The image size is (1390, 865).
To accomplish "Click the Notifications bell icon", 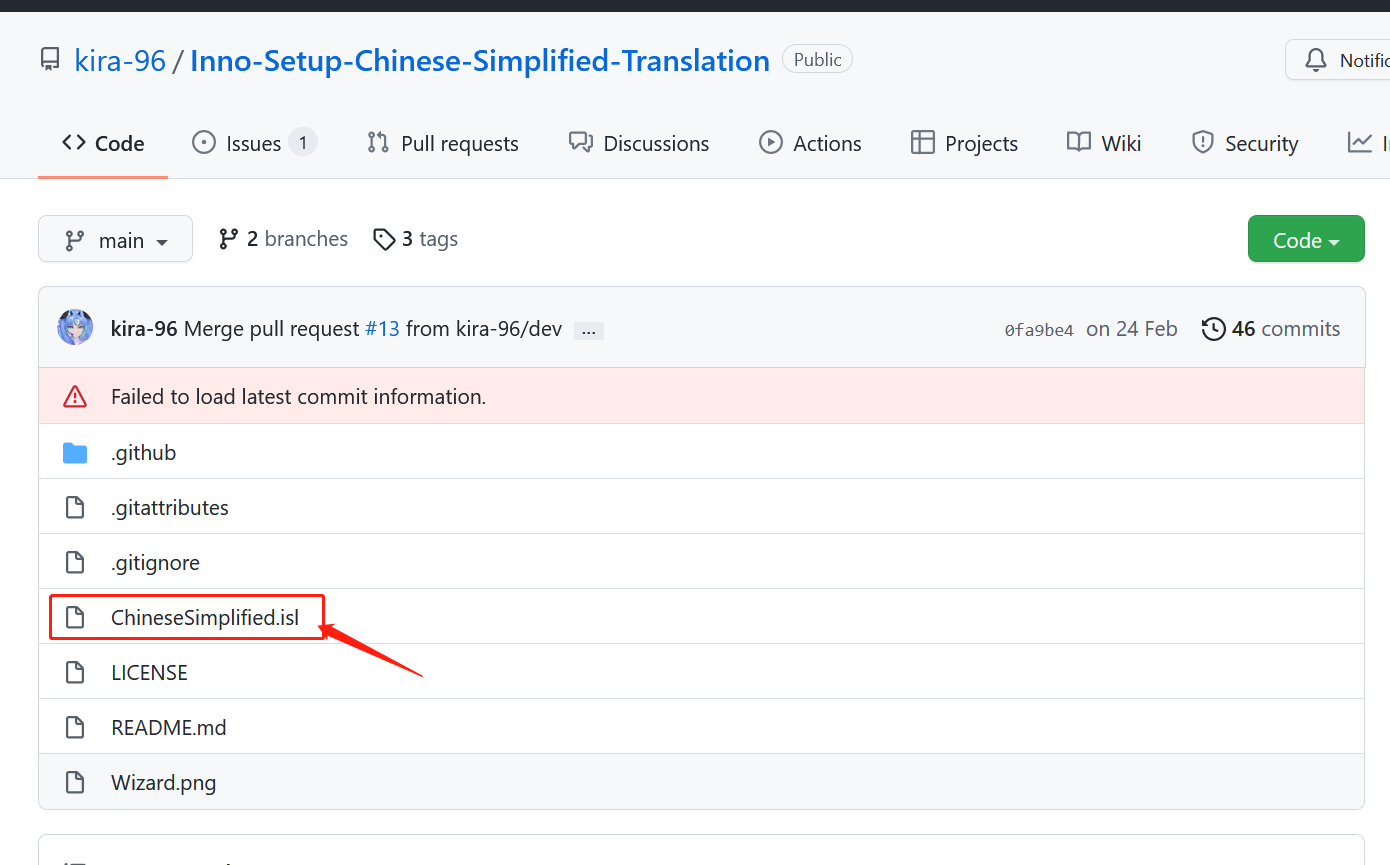I will click(x=1316, y=59).
